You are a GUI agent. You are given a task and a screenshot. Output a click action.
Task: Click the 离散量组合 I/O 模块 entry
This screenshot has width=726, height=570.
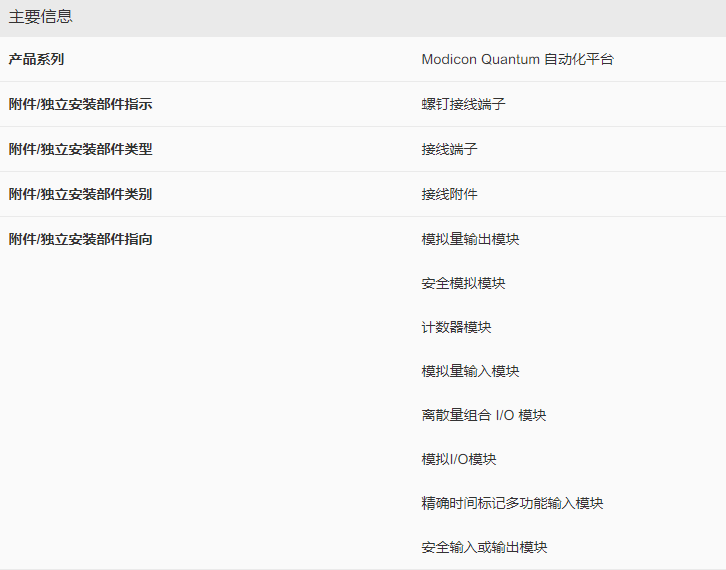[x=484, y=415]
